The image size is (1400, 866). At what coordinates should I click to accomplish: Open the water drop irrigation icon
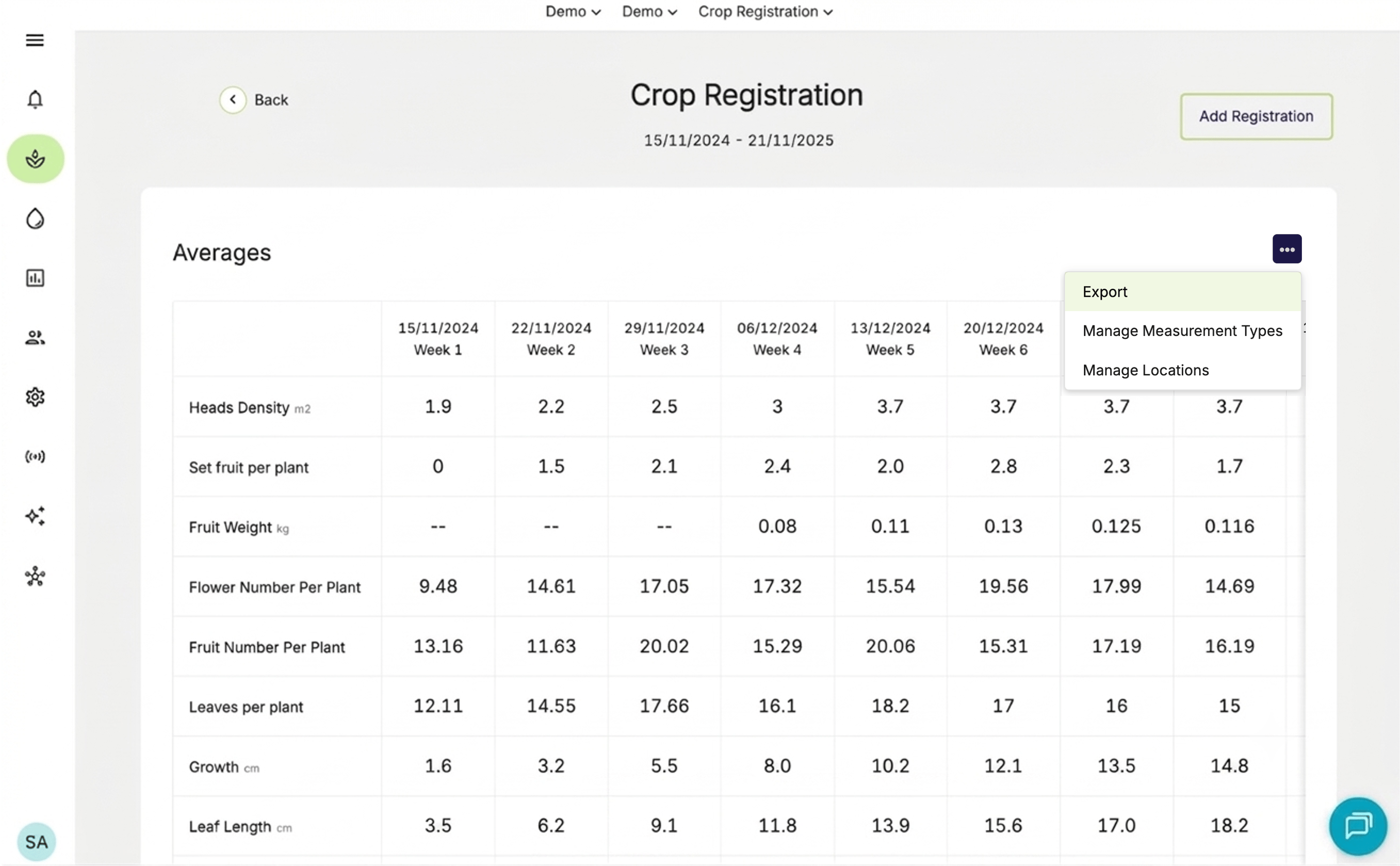tap(35, 218)
